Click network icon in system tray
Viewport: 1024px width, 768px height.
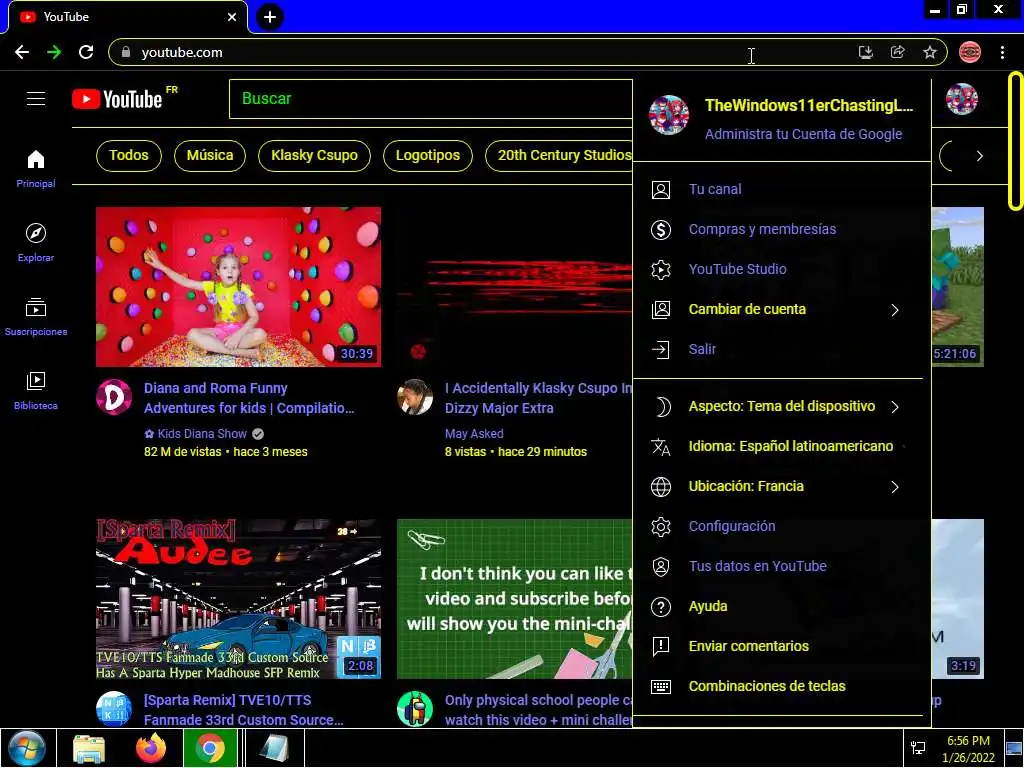coord(918,748)
